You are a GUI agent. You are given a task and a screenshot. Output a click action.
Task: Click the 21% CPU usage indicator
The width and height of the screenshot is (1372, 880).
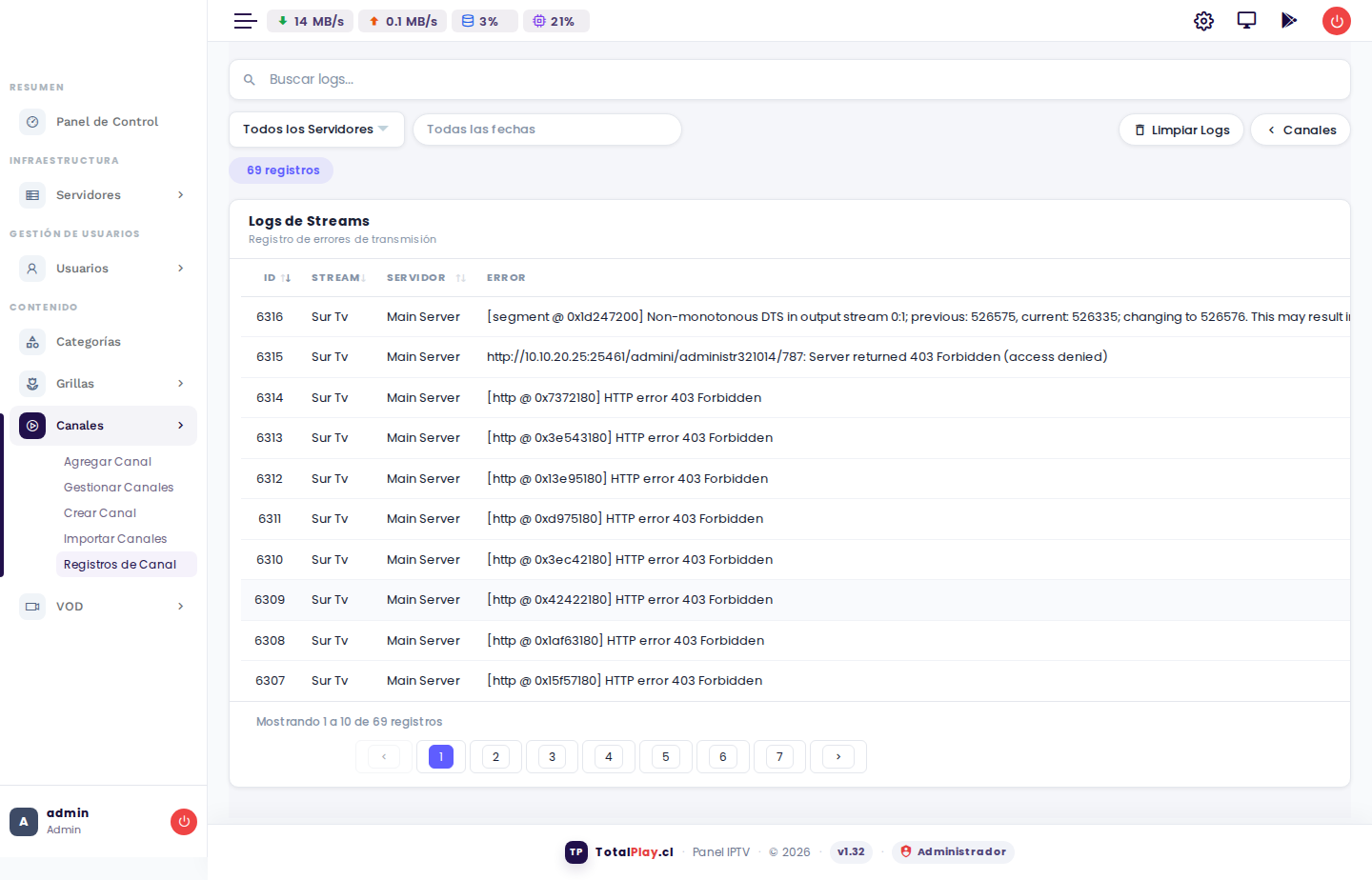(x=556, y=21)
